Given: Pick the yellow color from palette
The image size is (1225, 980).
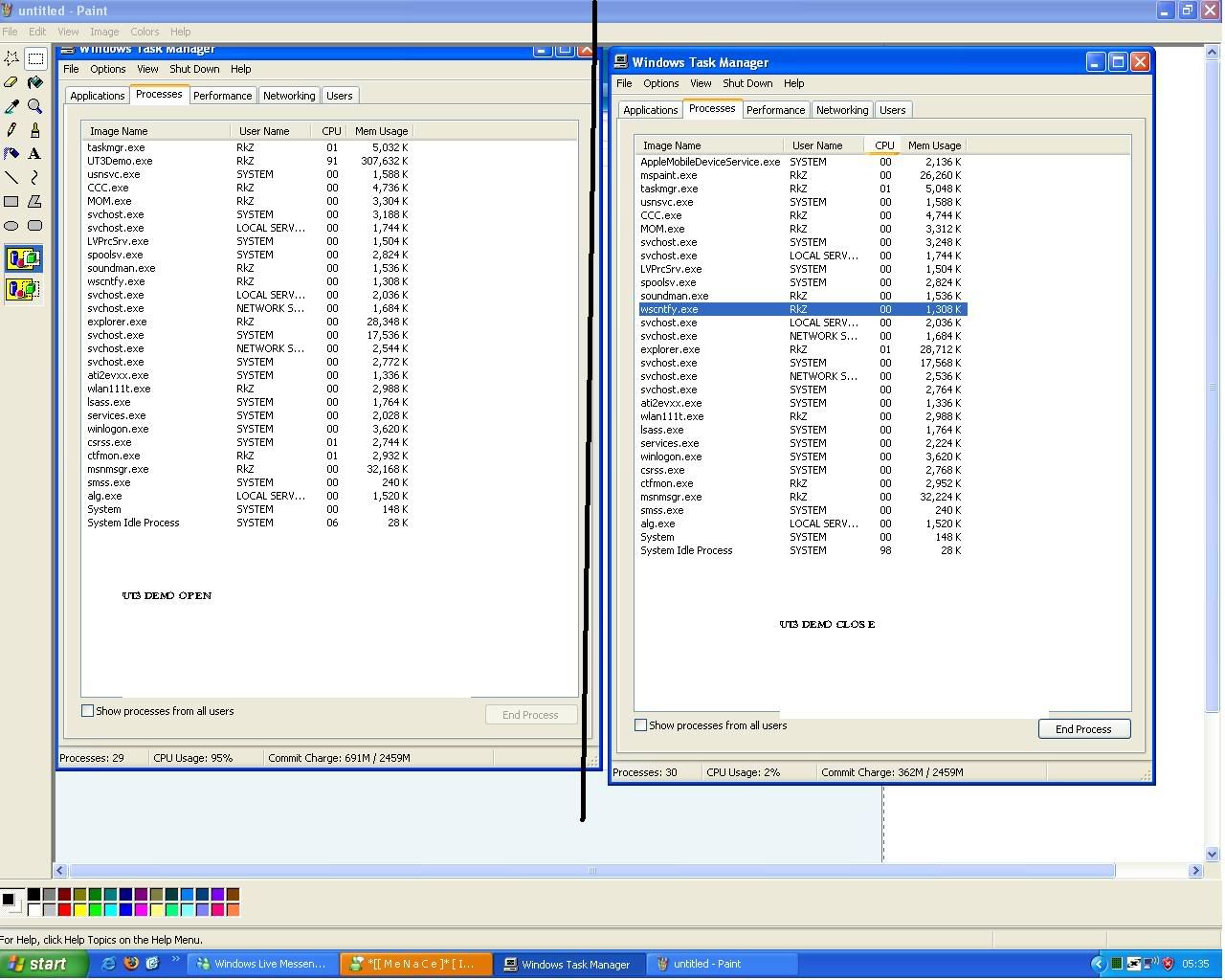Looking at the screenshot, I should (x=79, y=909).
